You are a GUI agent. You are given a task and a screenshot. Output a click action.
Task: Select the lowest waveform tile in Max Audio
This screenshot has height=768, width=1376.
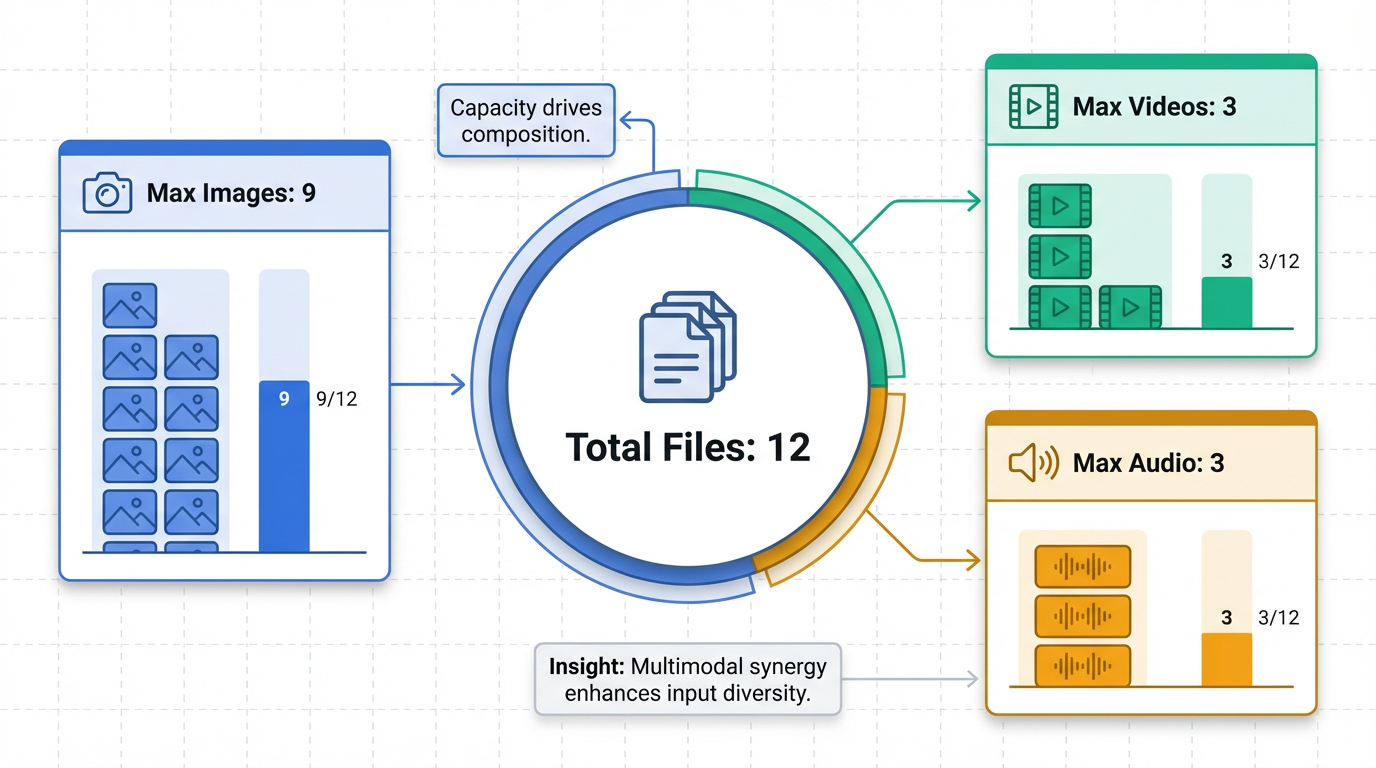point(1082,666)
